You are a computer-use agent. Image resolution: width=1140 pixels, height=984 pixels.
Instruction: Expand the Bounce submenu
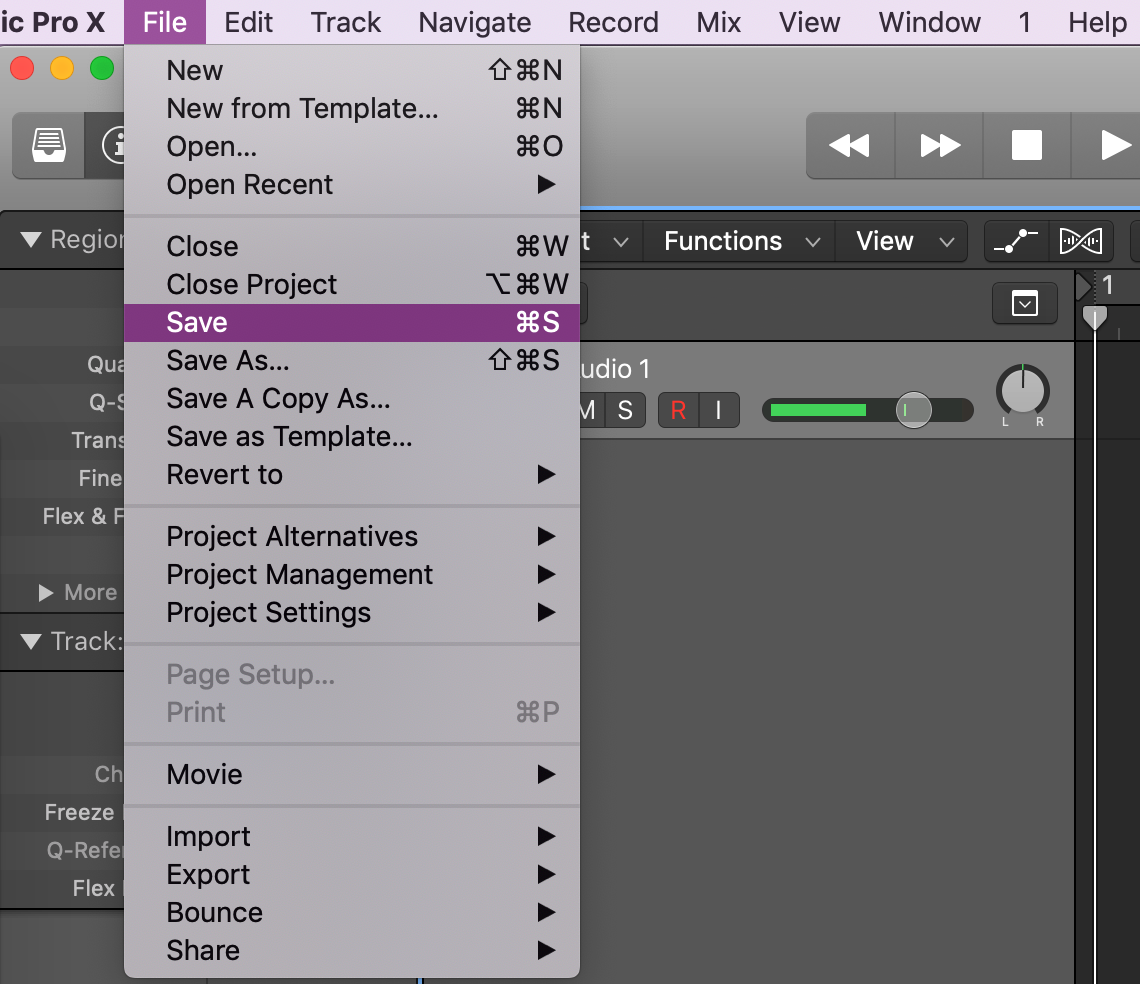pos(352,913)
